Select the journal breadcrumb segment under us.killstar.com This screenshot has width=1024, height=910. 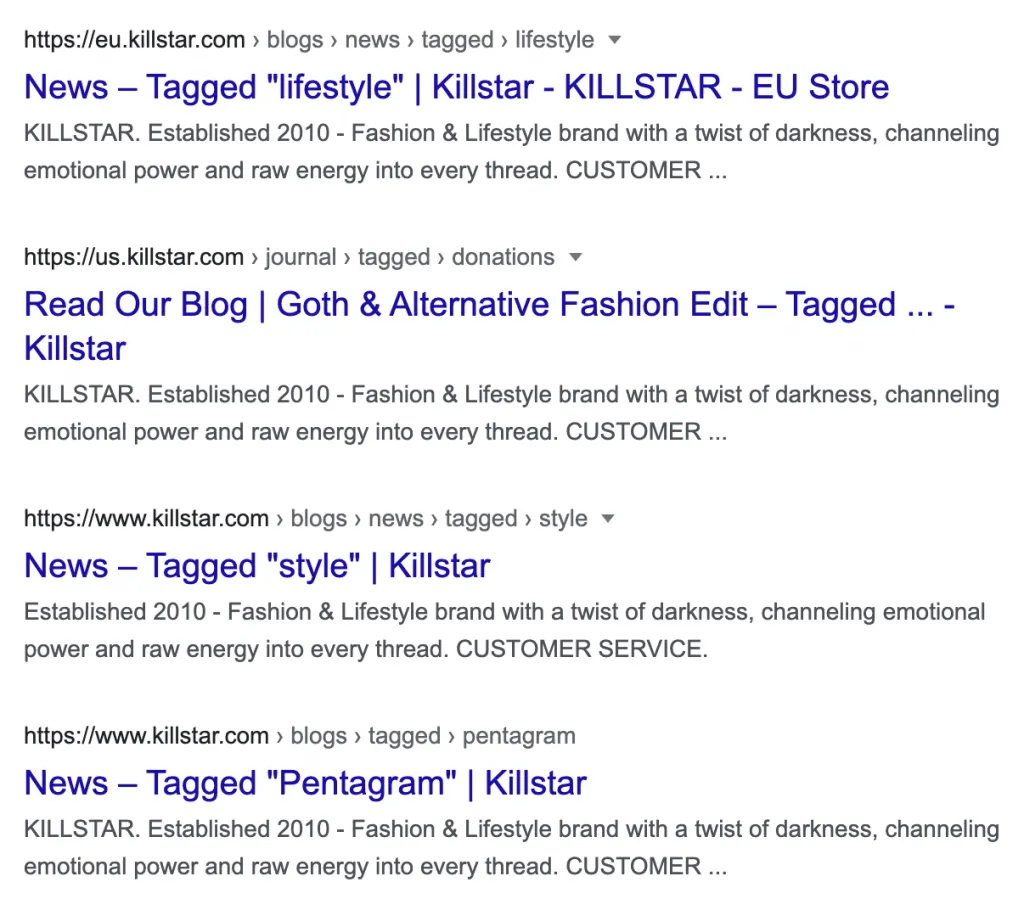300,257
